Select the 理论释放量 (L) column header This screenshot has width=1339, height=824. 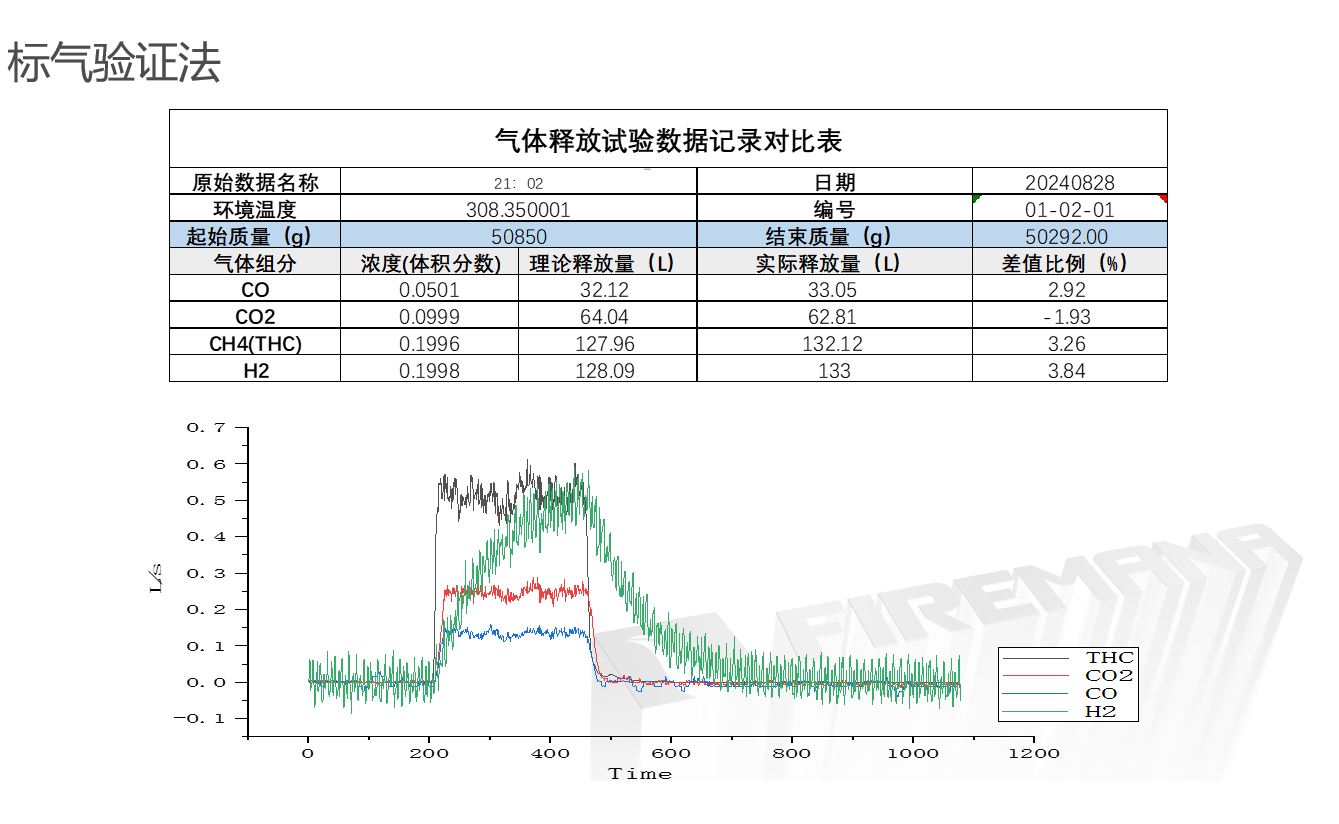click(607, 263)
